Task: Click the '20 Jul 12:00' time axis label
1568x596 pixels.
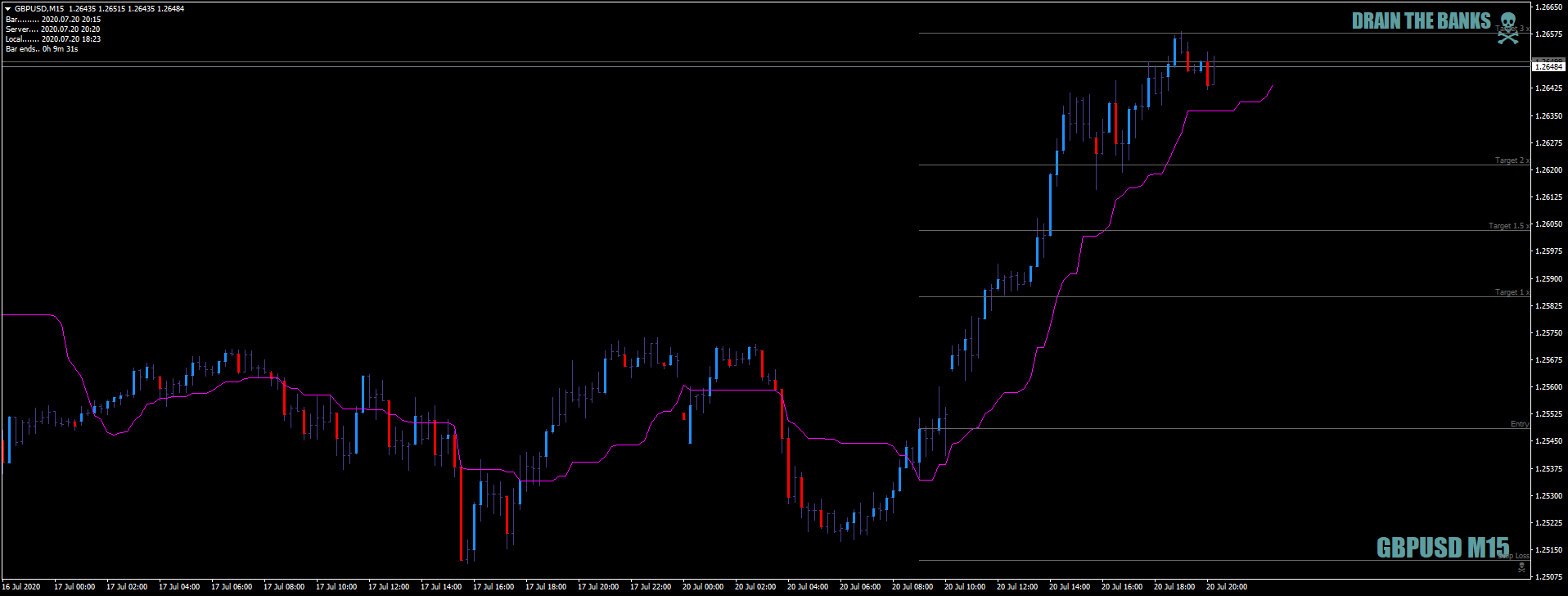Action: coord(1017,587)
